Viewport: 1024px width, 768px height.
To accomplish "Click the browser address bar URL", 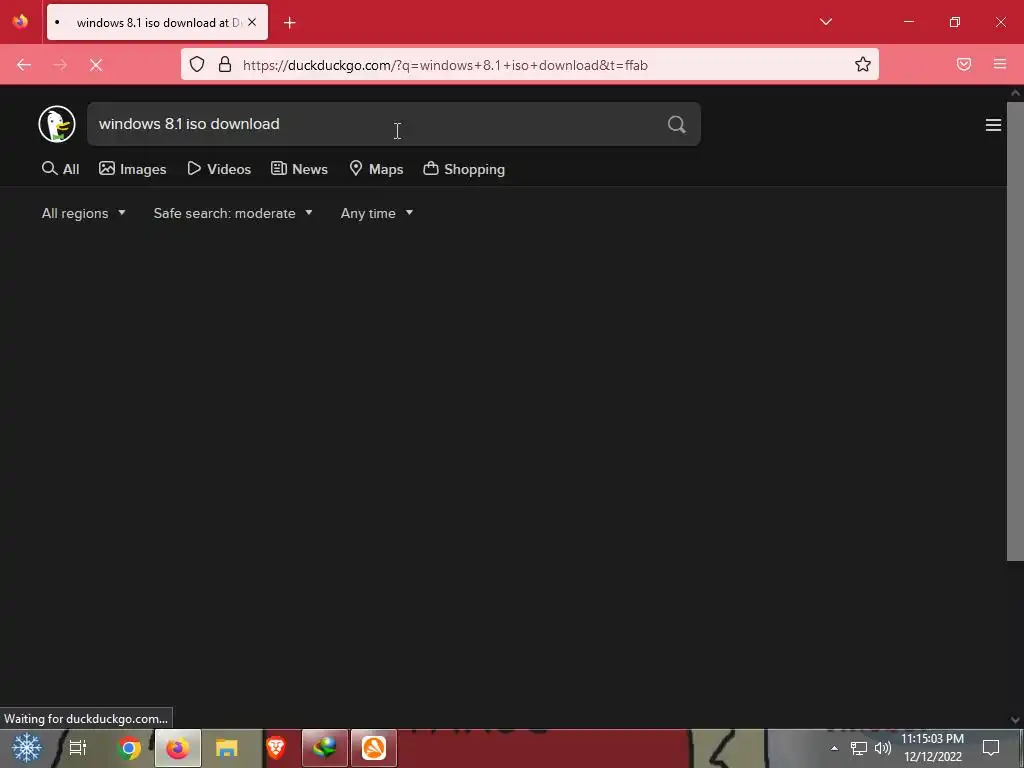I will [445, 65].
